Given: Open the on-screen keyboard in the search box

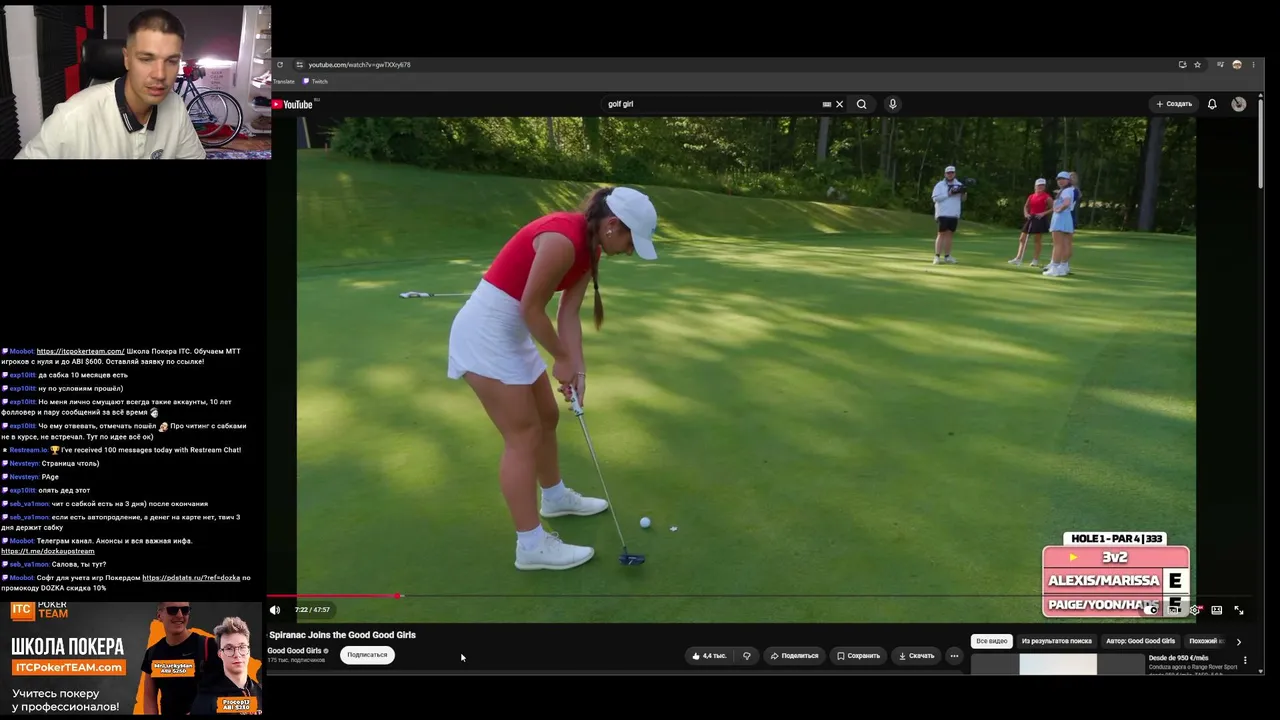Looking at the screenshot, I should (826, 104).
